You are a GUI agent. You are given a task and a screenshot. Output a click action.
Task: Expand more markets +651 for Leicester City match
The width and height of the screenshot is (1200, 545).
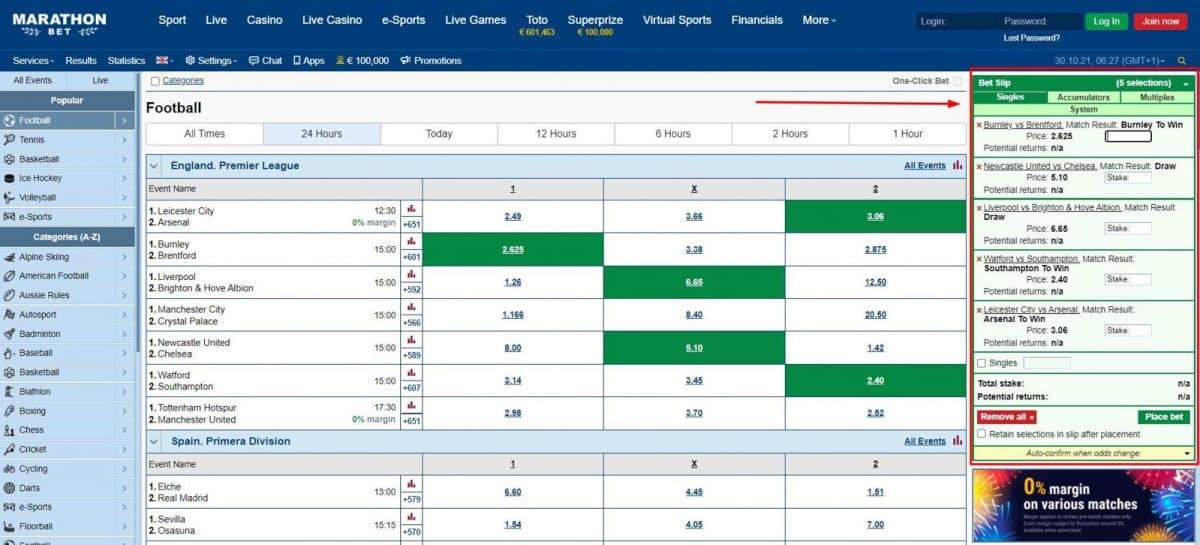click(411, 225)
